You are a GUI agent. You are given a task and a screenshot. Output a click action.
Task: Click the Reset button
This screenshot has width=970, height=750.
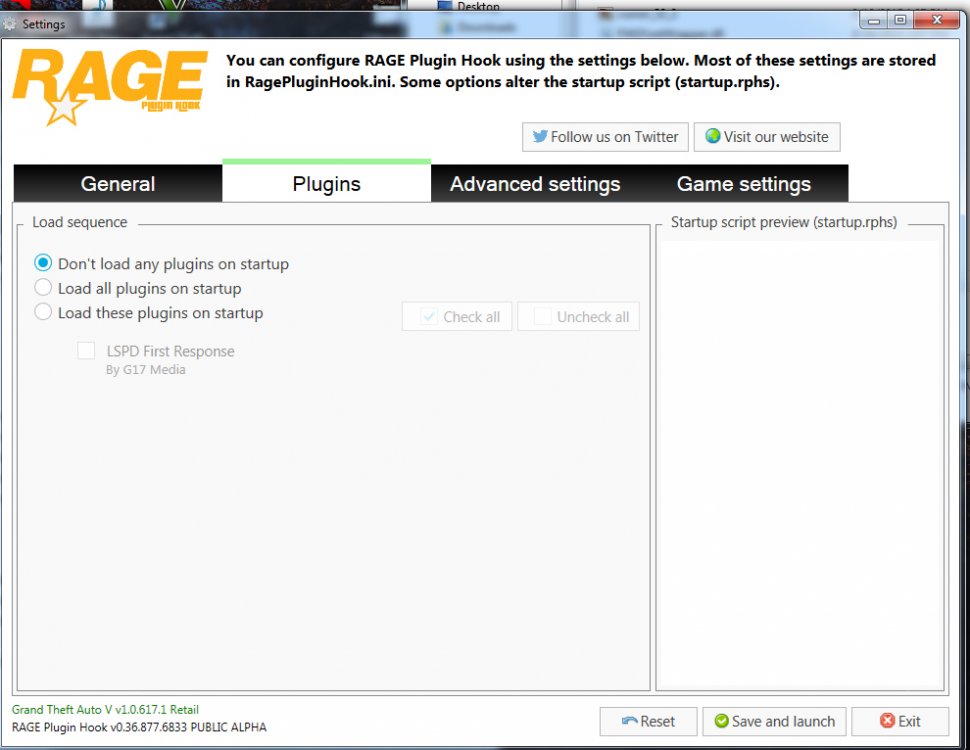(648, 722)
